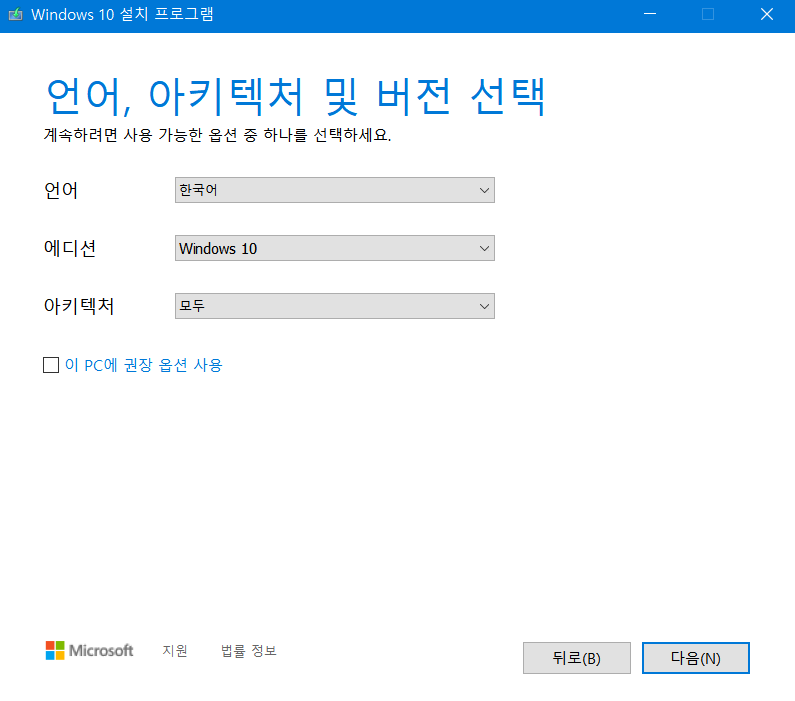Click the 아키텍처 field label
Screen dimensions: 795x701
pyautogui.click(x=79, y=306)
